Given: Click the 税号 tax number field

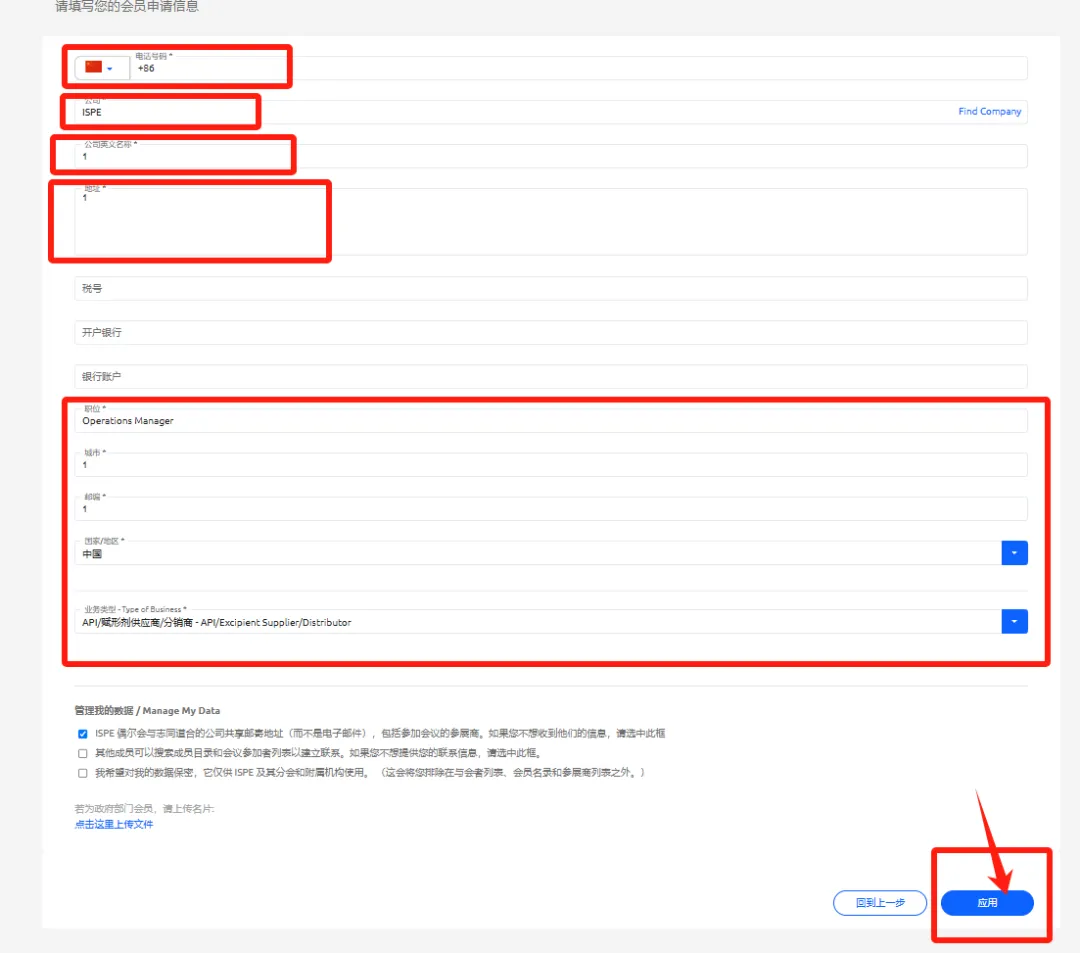Looking at the screenshot, I should [550, 288].
